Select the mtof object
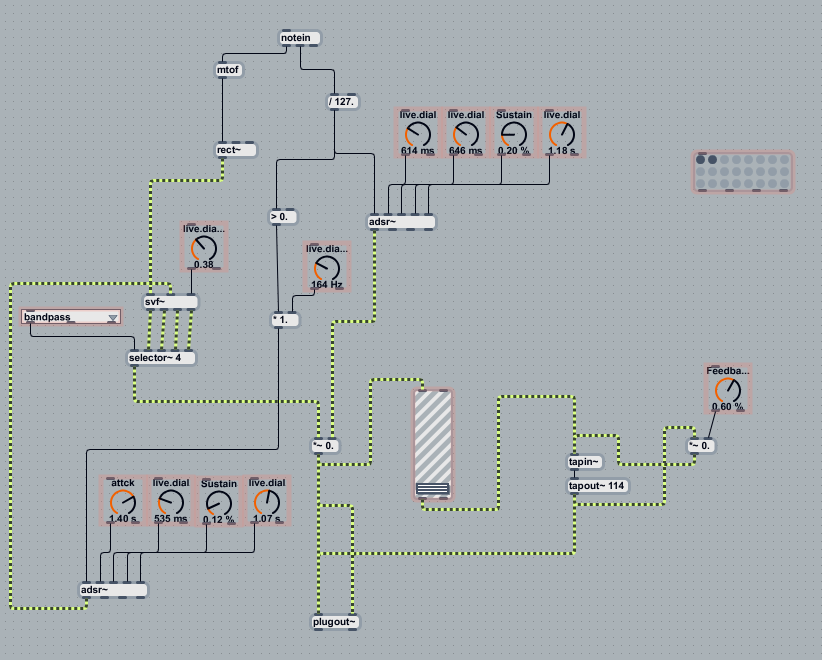The width and height of the screenshot is (822, 660). click(x=229, y=70)
